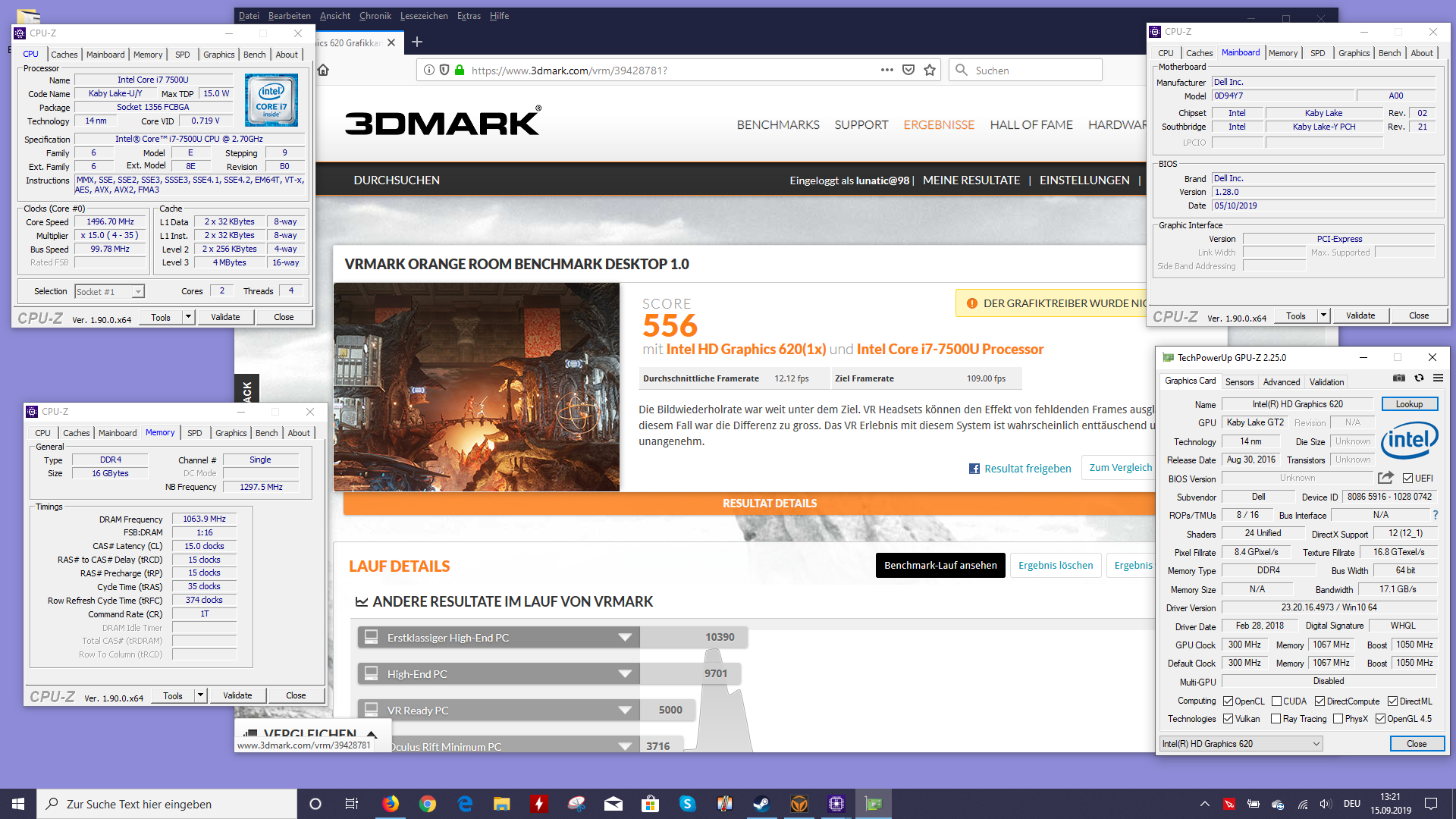Open 'MEINE RESULTATE' link
This screenshot has width=1456, height=819.
pyautogui.click(x=971, y=180)
